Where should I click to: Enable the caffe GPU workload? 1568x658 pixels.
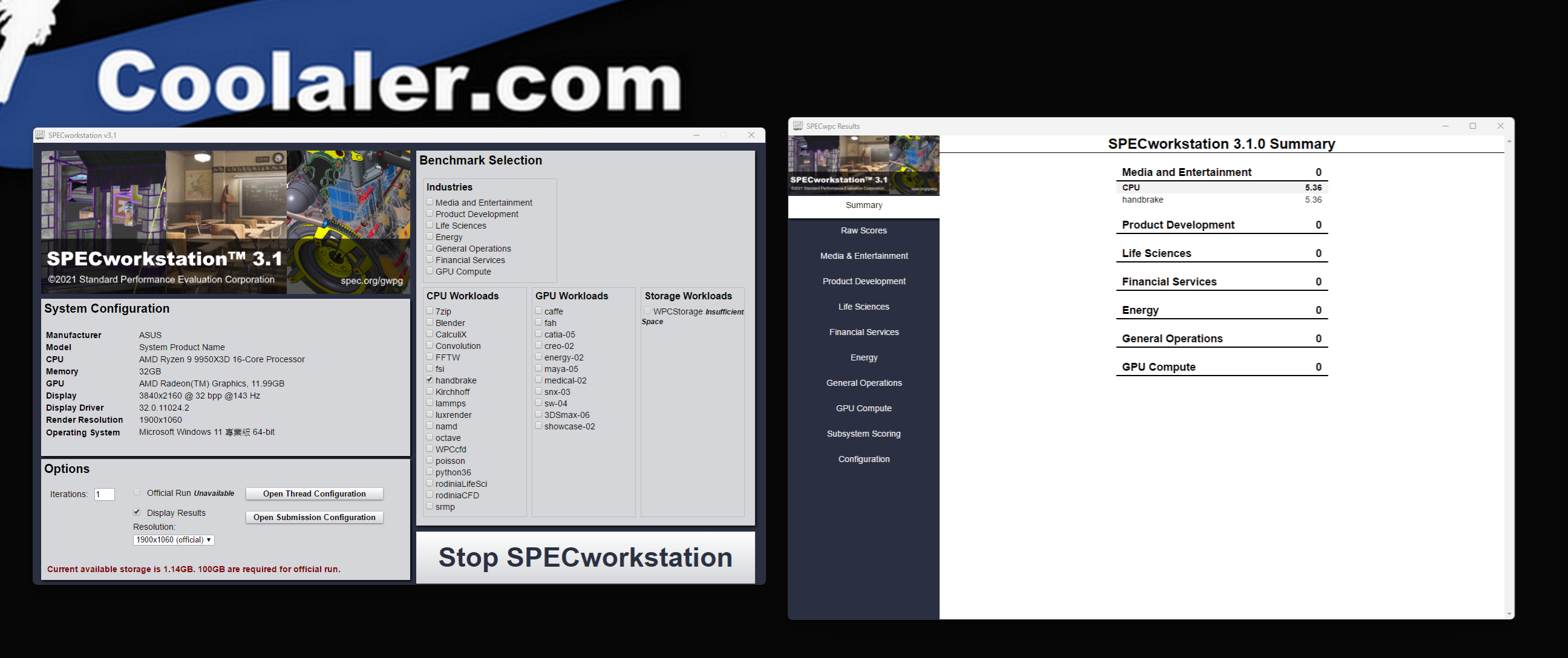538,311
